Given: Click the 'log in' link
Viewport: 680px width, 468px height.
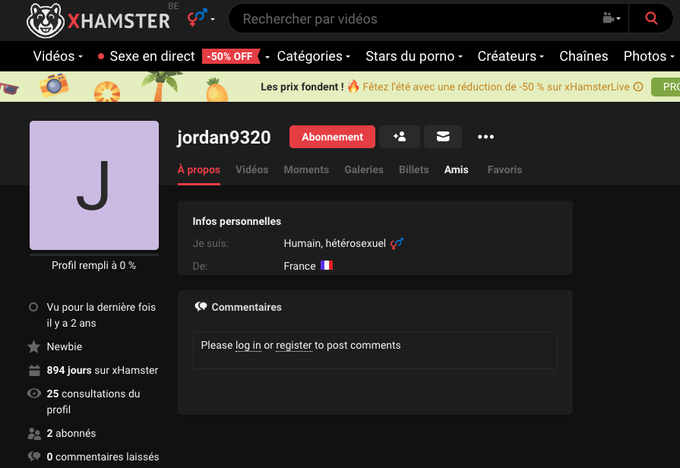Looking at the screenshot, I should [x=248, y=345].
